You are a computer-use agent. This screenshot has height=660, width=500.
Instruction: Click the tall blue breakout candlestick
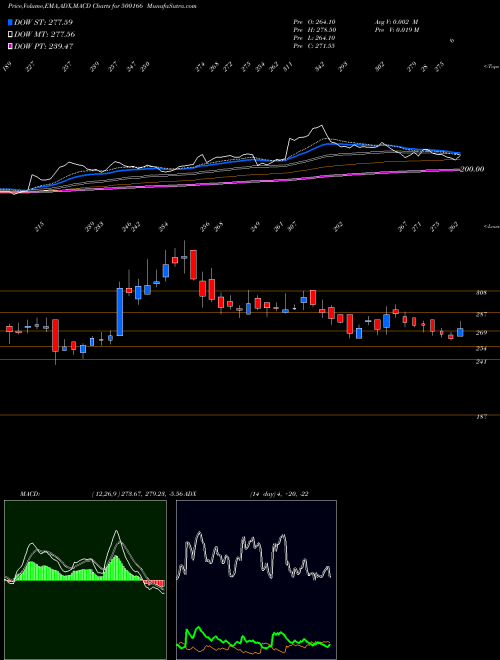coord(120,312)
